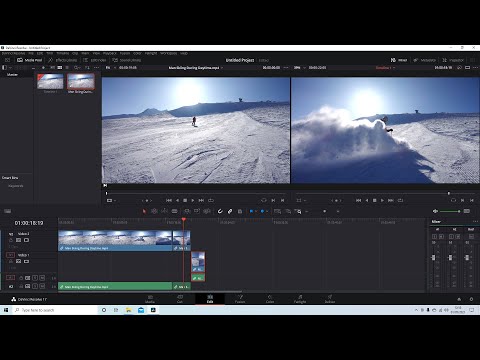Open File Explorer from the taskbar

coord(129,310)
